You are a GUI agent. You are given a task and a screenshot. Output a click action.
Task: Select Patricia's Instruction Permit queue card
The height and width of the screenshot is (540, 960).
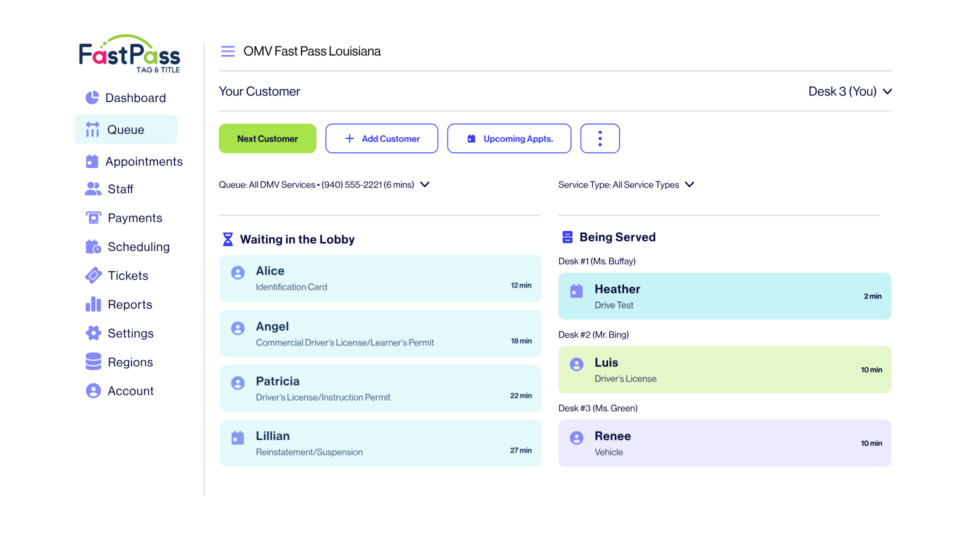point(381,388)
